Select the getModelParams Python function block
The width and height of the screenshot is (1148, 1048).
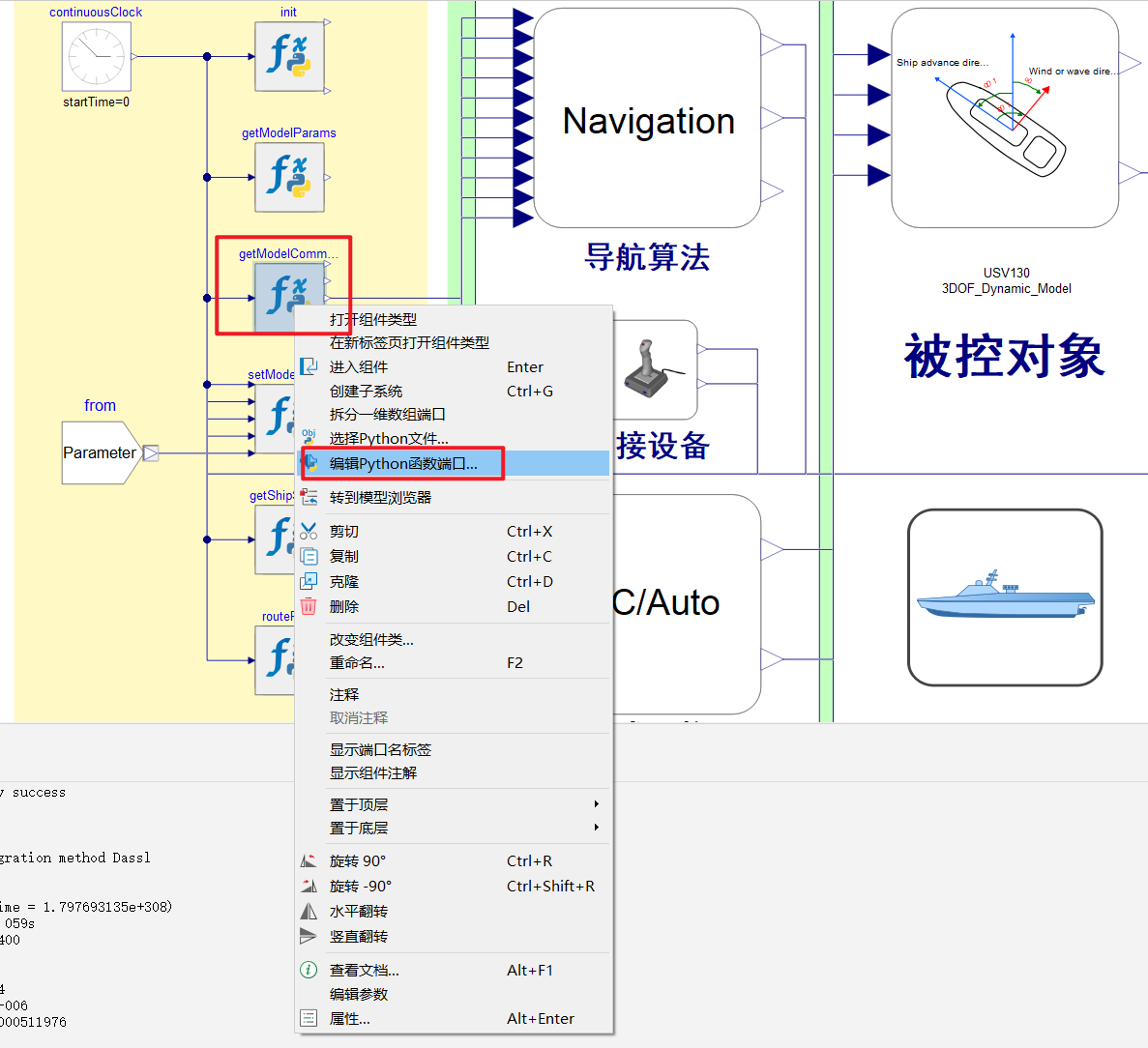(x=289, y=177)
